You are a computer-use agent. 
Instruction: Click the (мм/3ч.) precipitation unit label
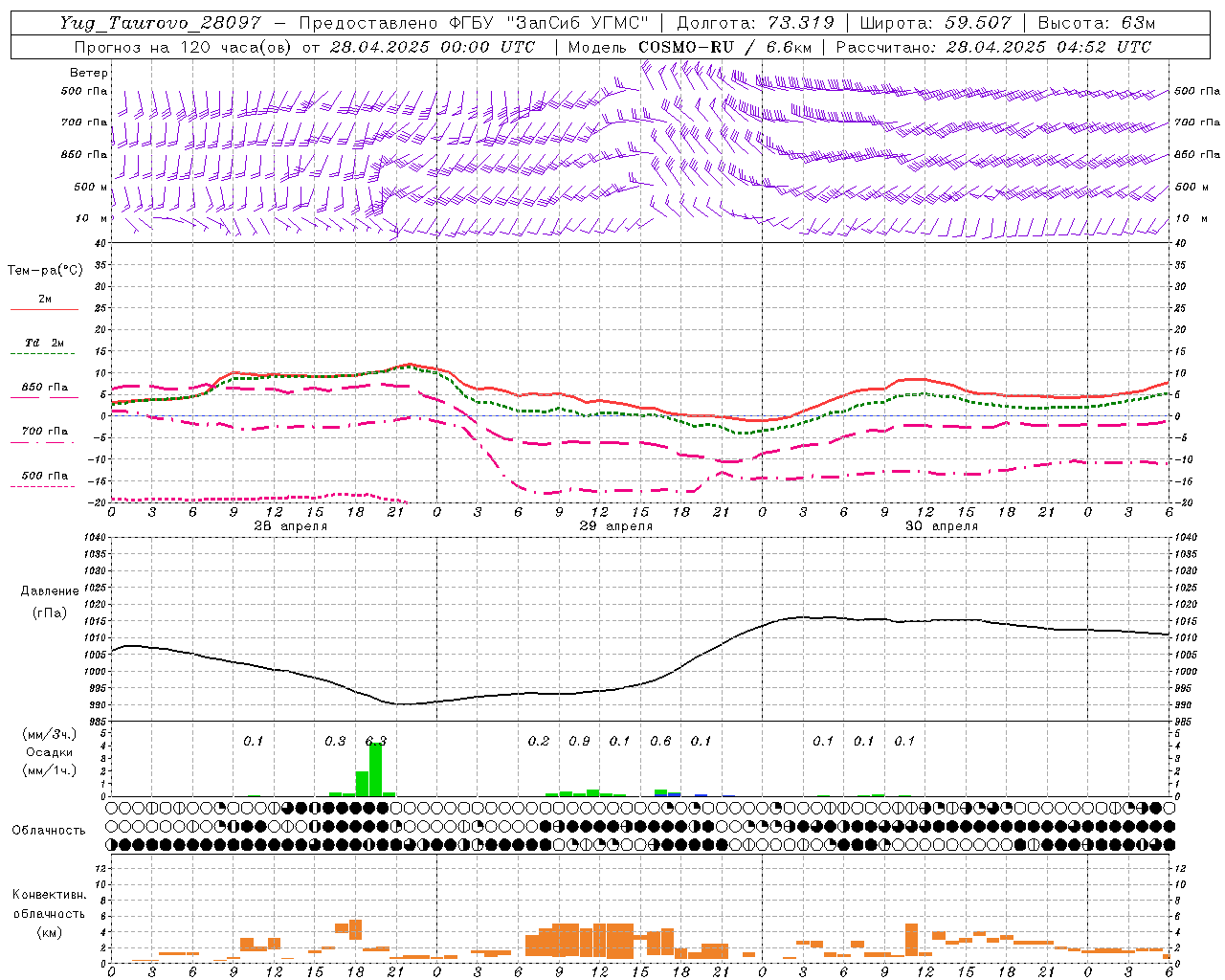[x=50, y=734]
